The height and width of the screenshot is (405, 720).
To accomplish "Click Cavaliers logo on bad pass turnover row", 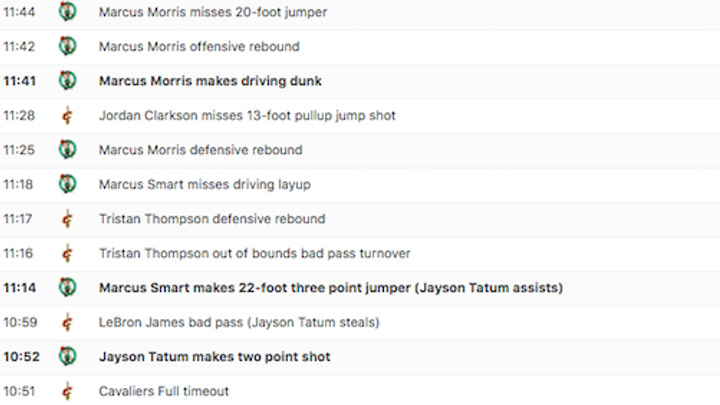I will pos(68,253).
